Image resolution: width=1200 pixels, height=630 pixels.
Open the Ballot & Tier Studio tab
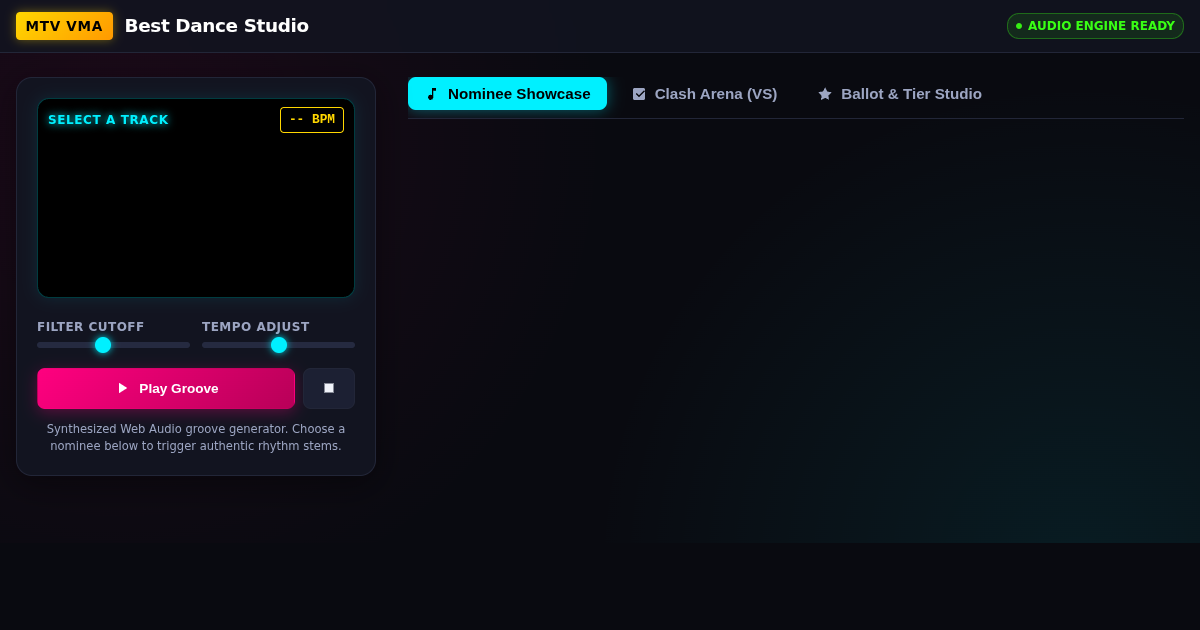point(899,93)
